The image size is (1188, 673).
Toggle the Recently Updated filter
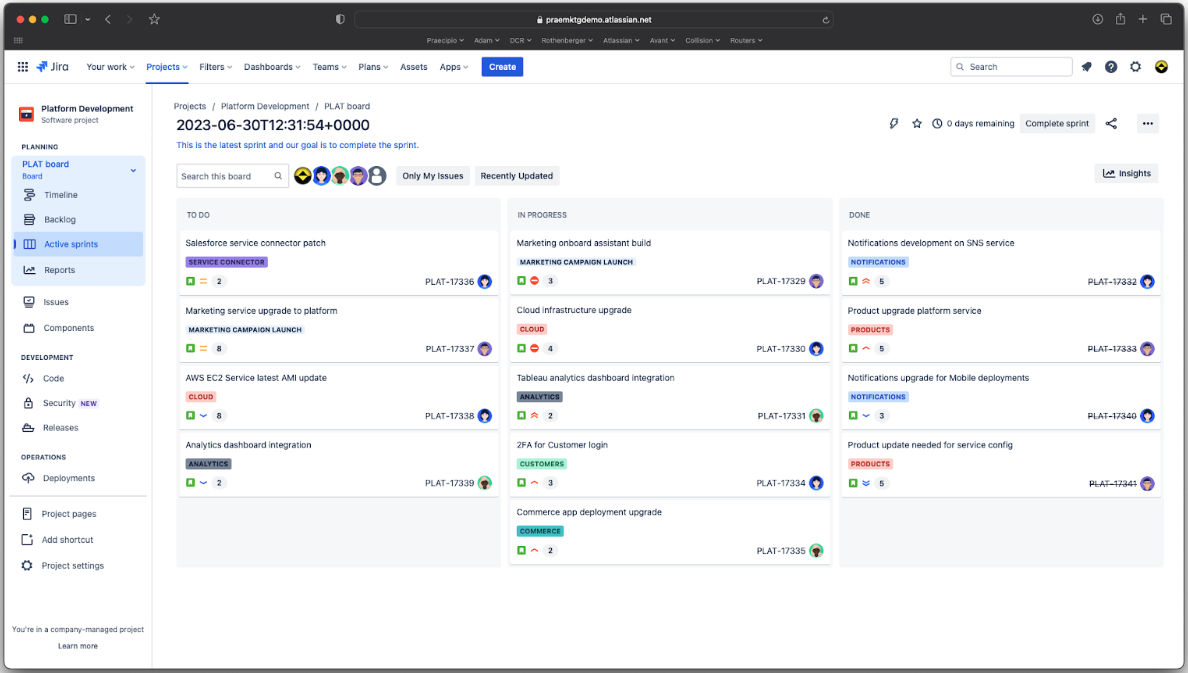[516, 175]
